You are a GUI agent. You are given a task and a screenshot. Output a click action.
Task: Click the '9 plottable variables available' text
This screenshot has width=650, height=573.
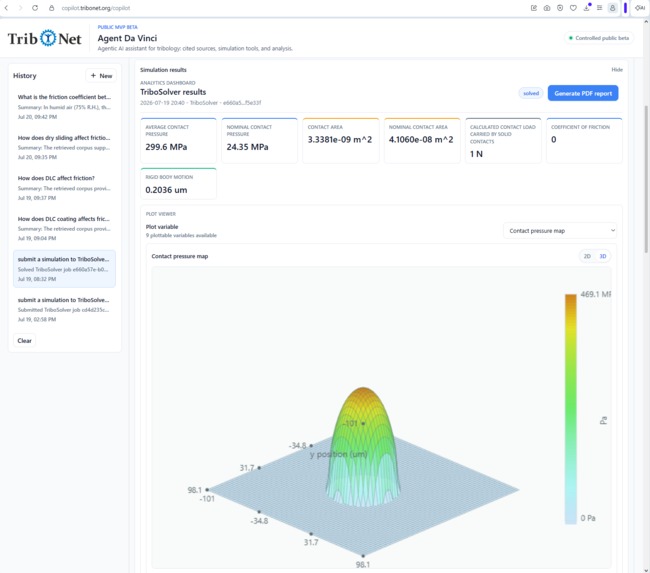pyautogui.click(x=181, y=236)
